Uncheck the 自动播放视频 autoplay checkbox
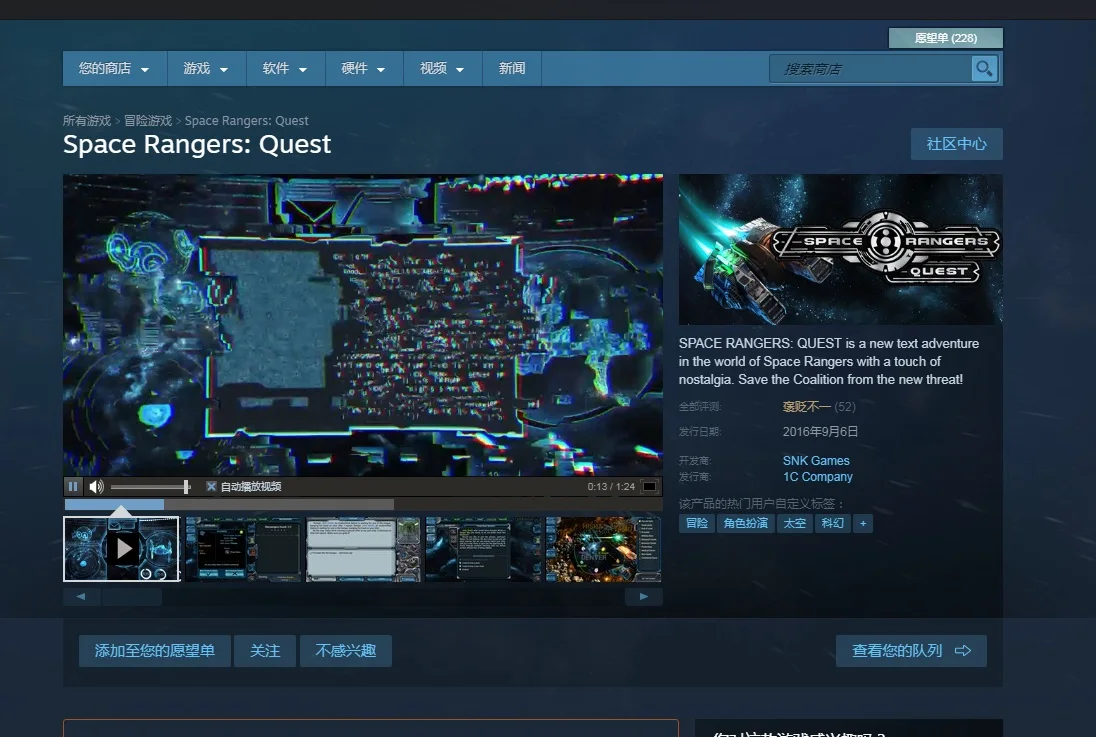 [210, 487]
